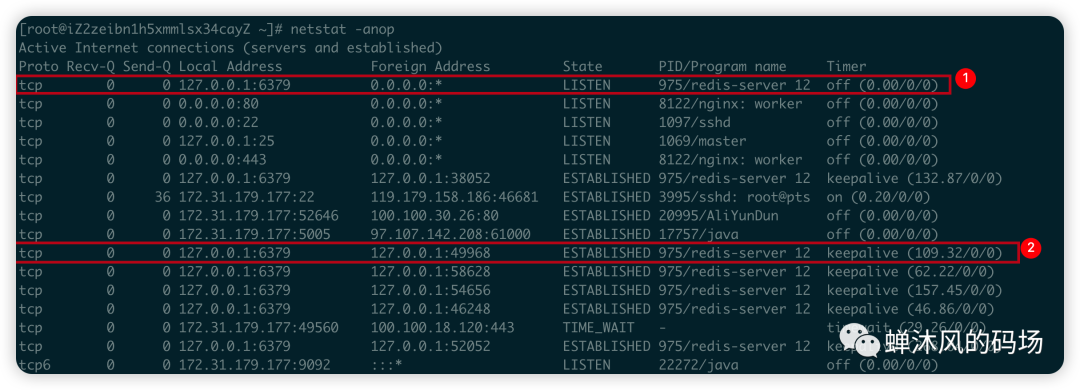This screenshot has height=390, width=1080.
Task: Click timer value keepalive (109.32/0/0)
Action: [915, 253]
